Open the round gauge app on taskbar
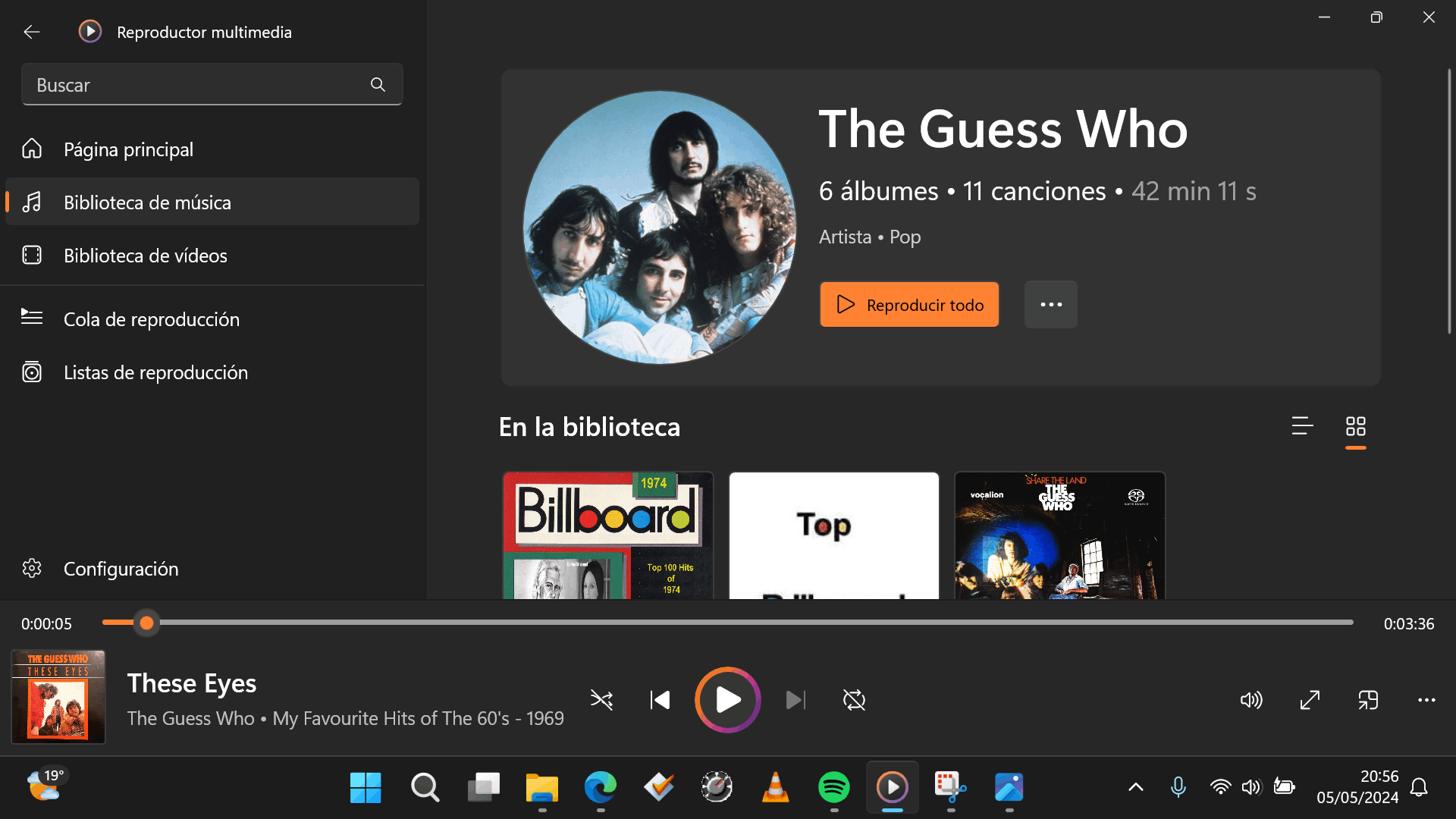The height and width of the screenshot is (819, 1456). click(x=717, y=788)
